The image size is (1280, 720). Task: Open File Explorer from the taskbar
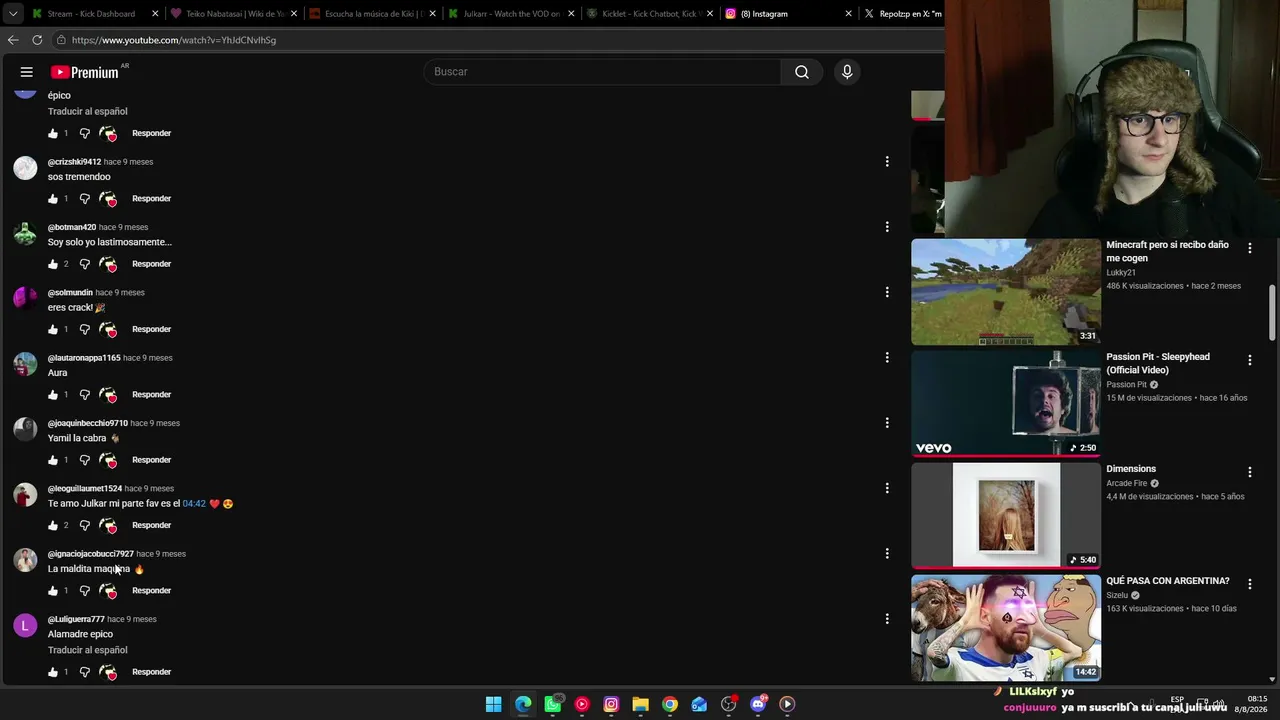(641, 704)
